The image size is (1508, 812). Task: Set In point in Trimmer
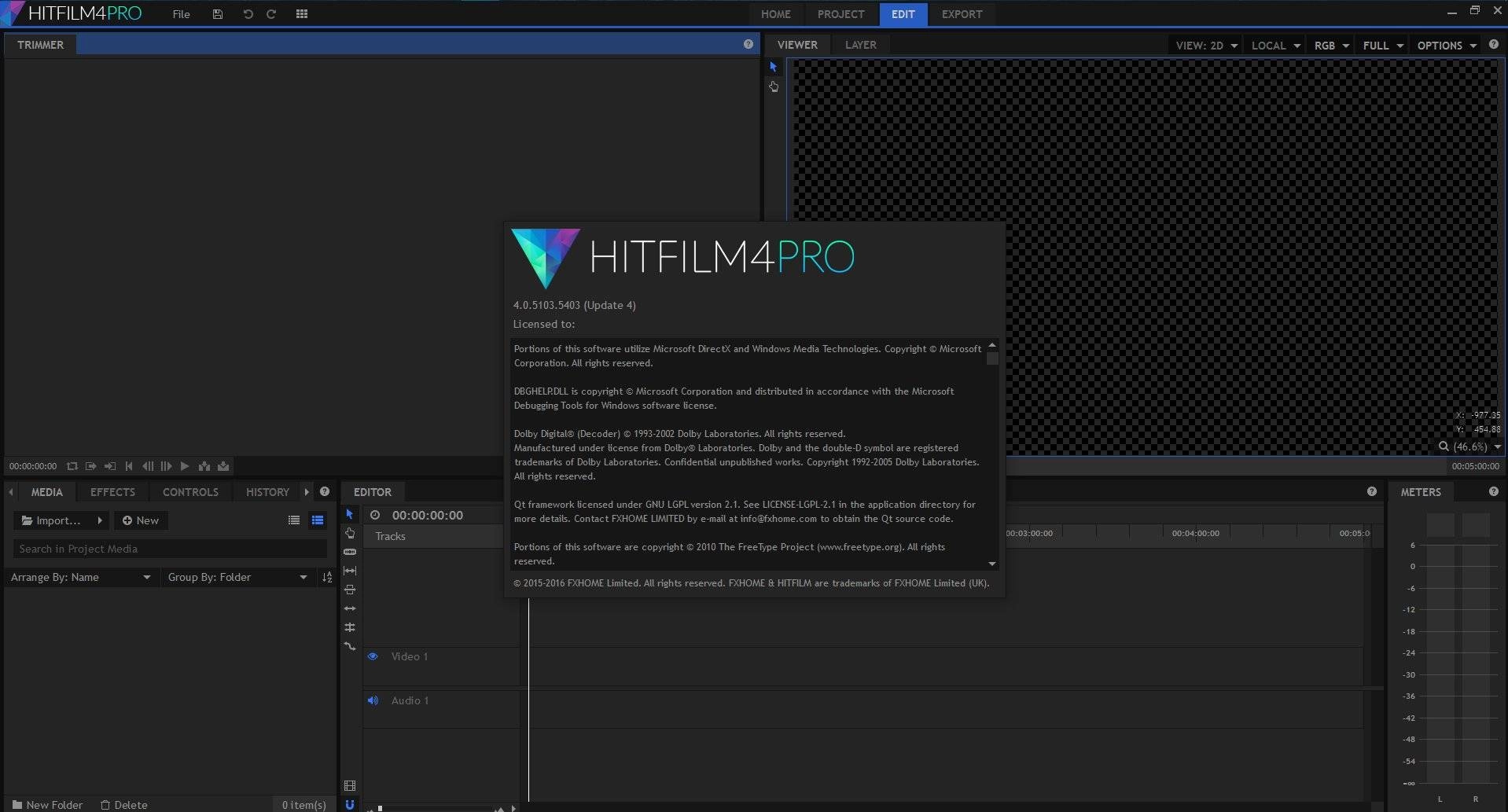(91, 466)
